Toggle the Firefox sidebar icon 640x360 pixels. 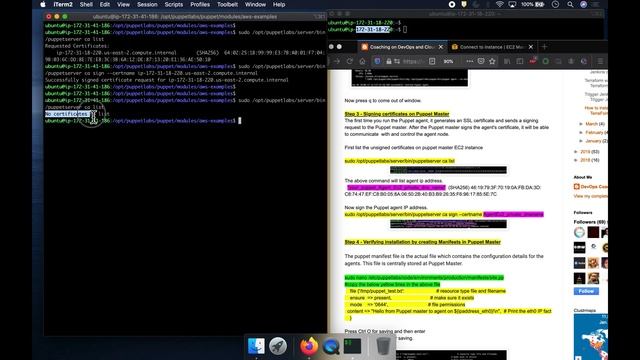pos(520,61)
